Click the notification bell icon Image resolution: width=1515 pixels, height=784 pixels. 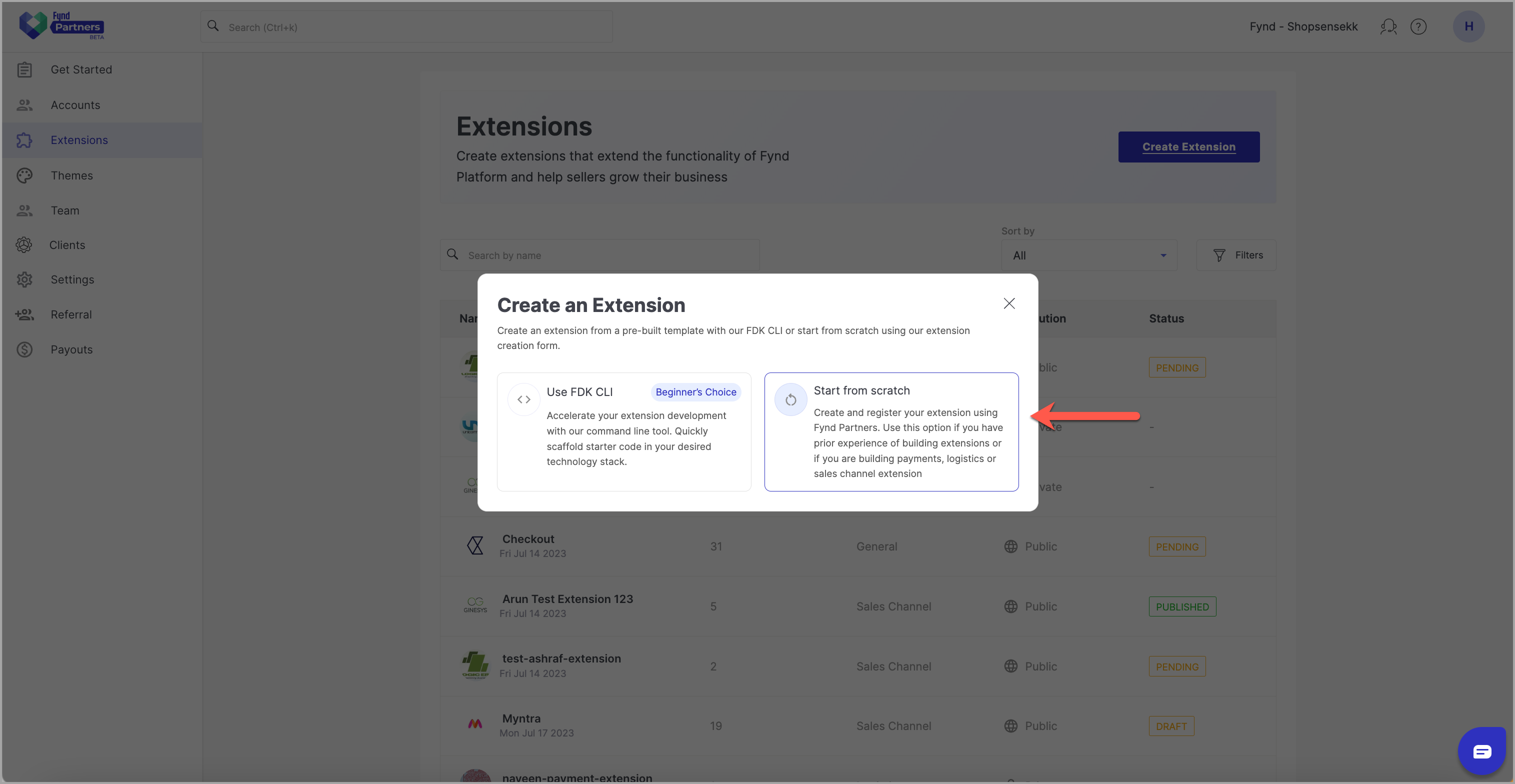[1389, 26]
